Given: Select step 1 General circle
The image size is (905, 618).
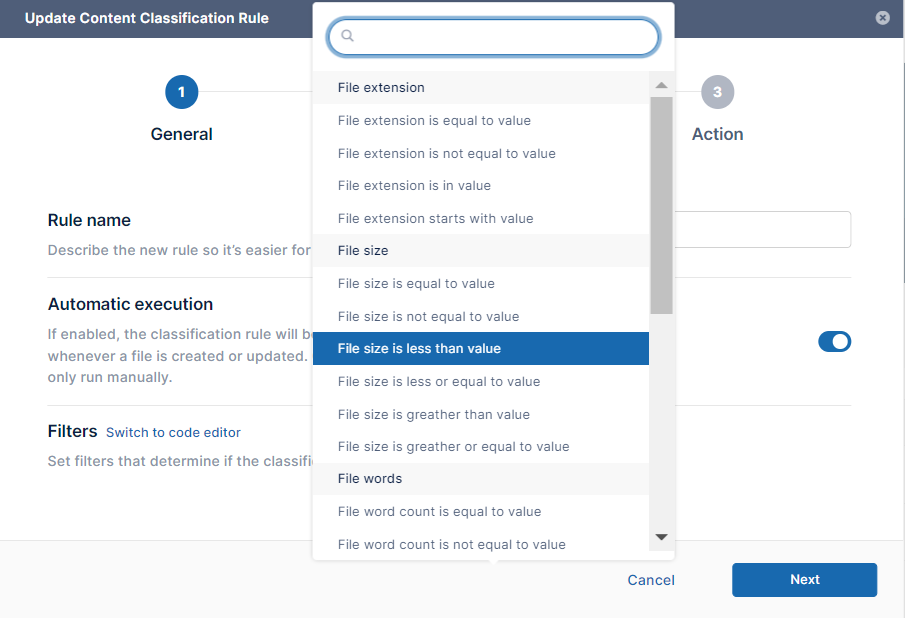Looking at the screenshot, I should coord(181,92).
